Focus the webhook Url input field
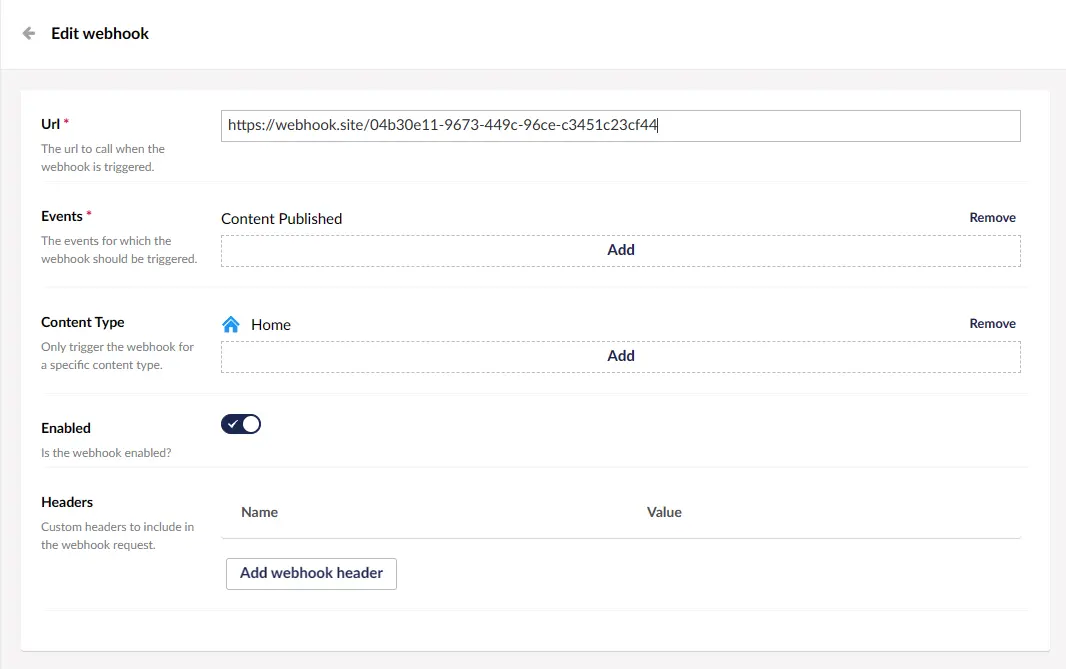1066x669 pixels. click(620, 126)
